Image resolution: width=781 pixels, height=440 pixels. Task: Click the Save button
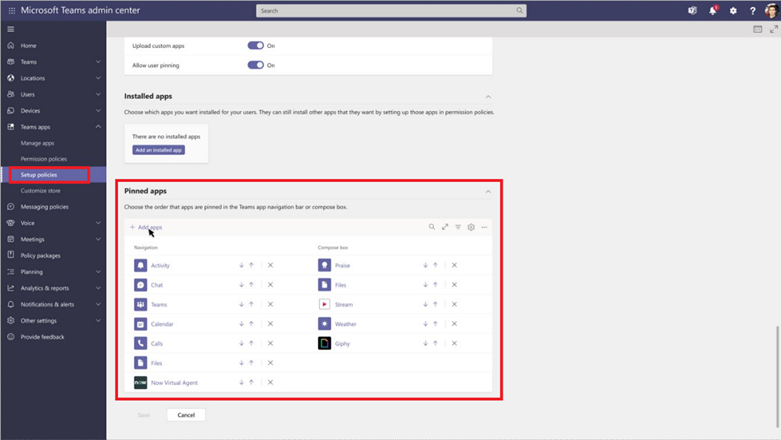point(144,415)
